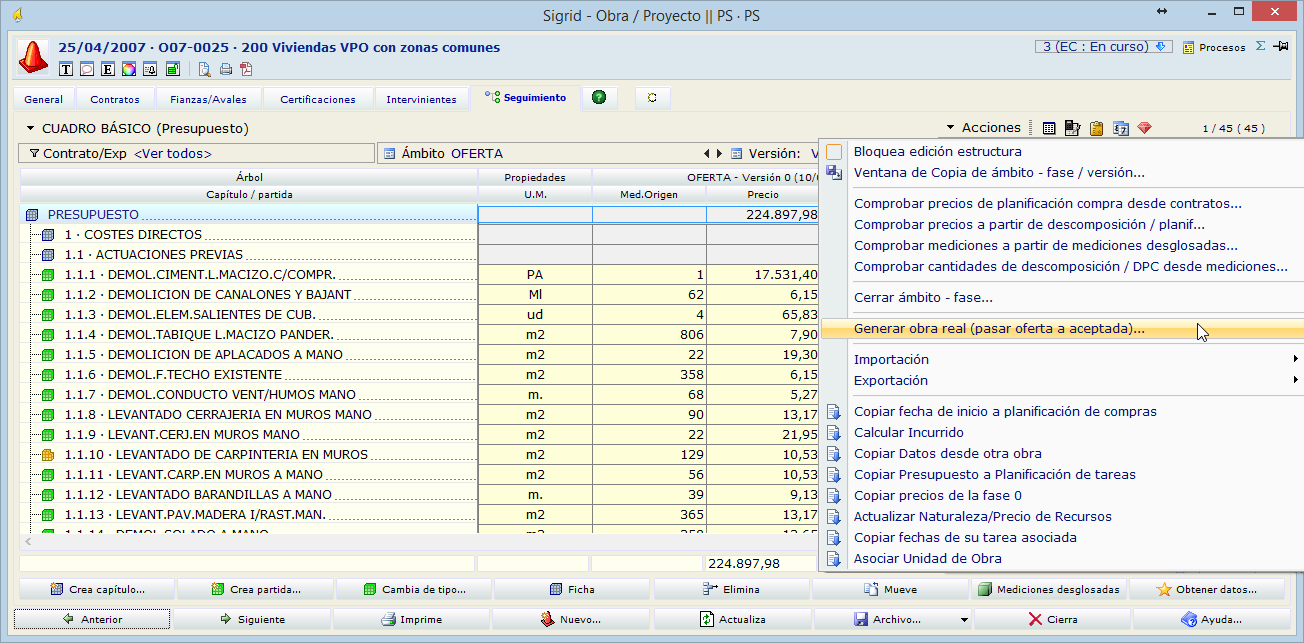Switch to the Certificaciones tab
Viewport: 1304px width, 643px height.
point(317,99)
